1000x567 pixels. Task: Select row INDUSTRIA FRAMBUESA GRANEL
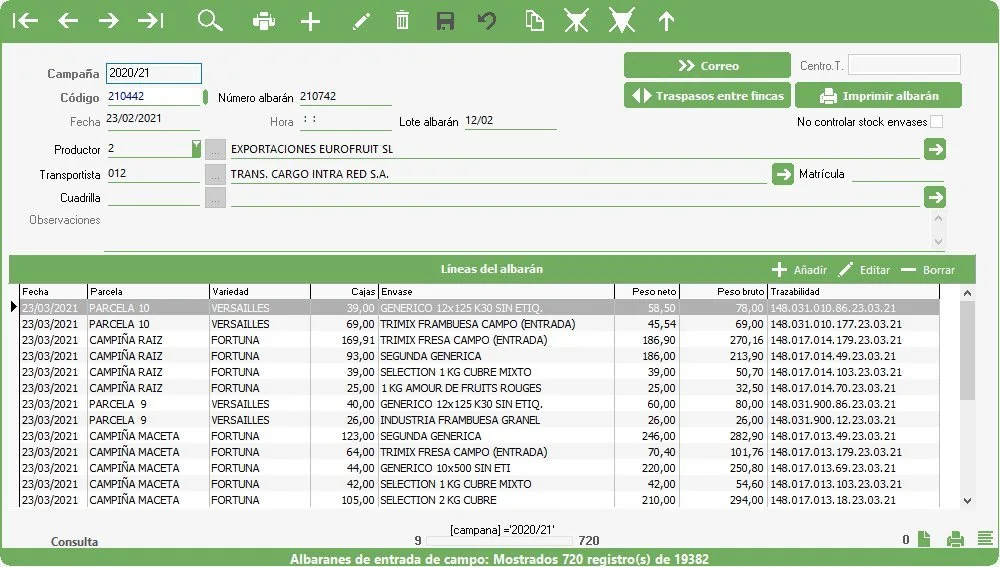480,420
